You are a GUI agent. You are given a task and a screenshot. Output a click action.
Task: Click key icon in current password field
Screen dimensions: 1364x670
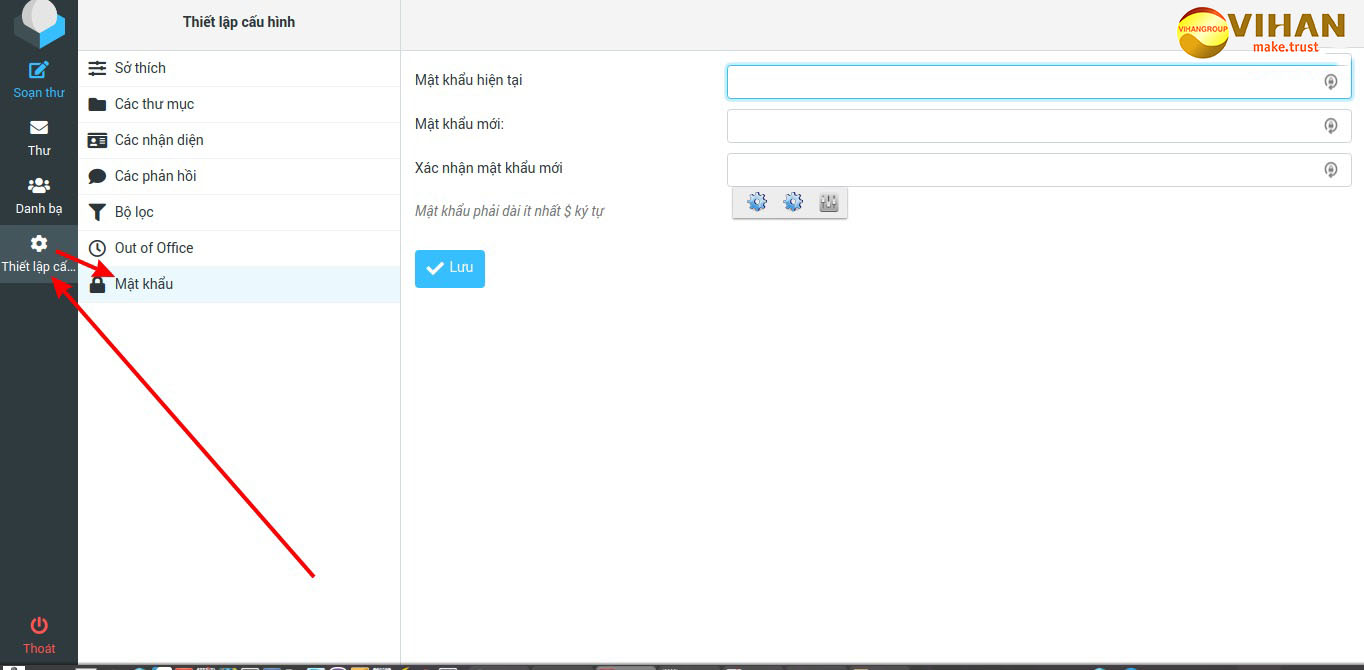1330,82
